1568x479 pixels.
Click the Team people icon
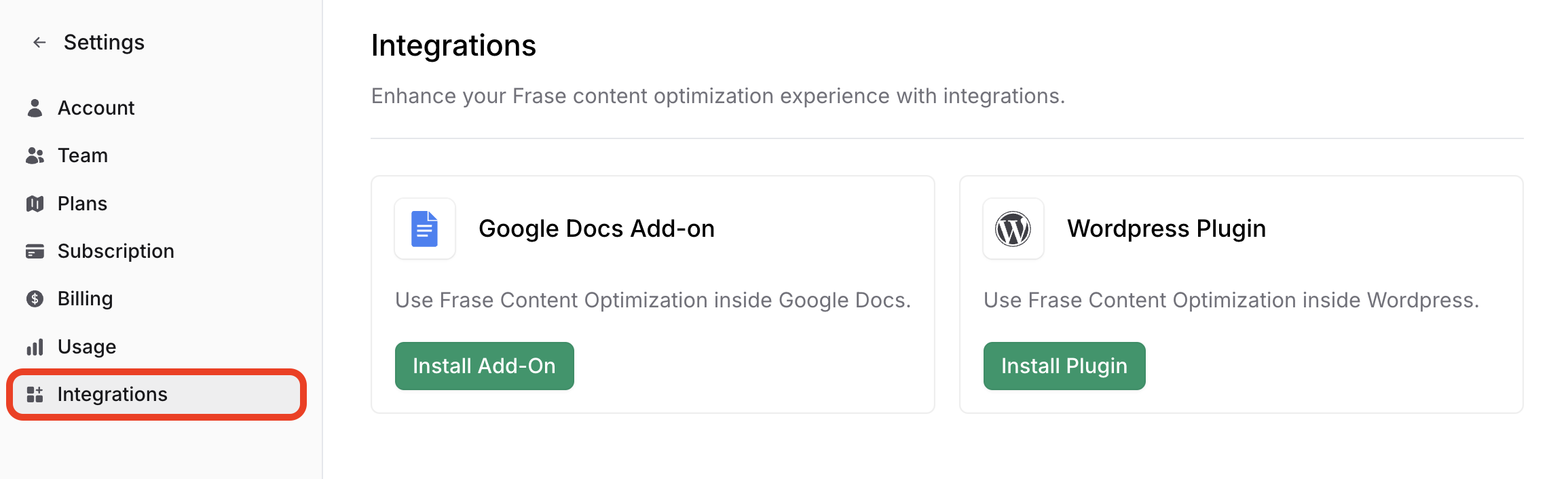35,156
